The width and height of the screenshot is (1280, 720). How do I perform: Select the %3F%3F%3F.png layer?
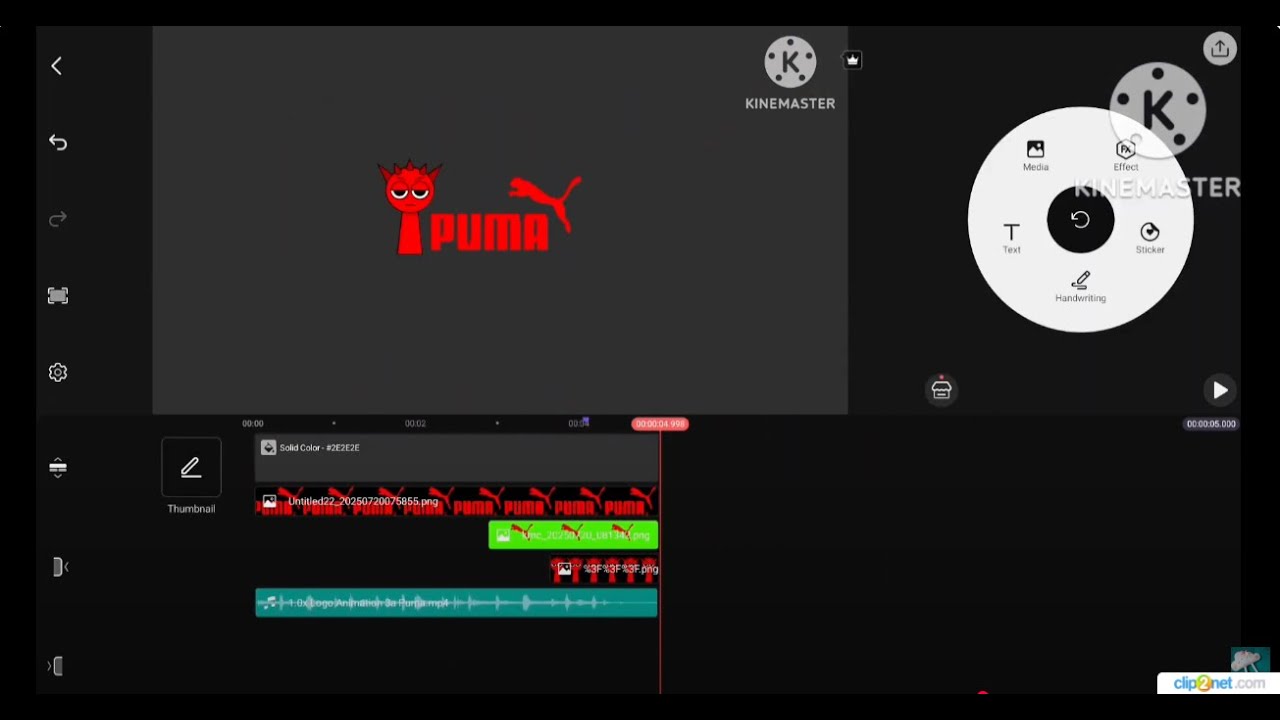pyautogui.click(x=604, y=569)
